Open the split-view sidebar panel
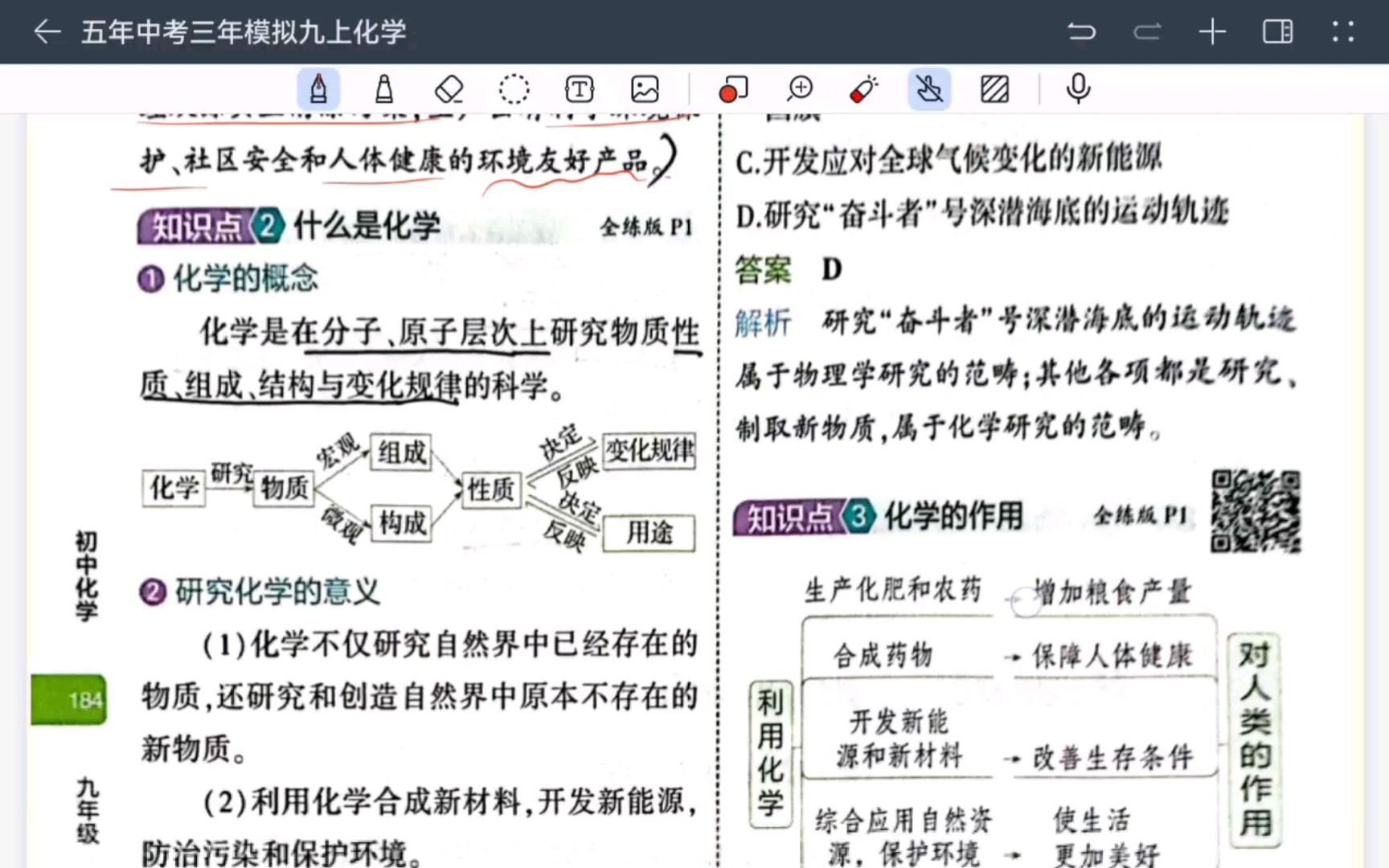The width and height of the screenshot is (1389, 868). (1277, 32)
